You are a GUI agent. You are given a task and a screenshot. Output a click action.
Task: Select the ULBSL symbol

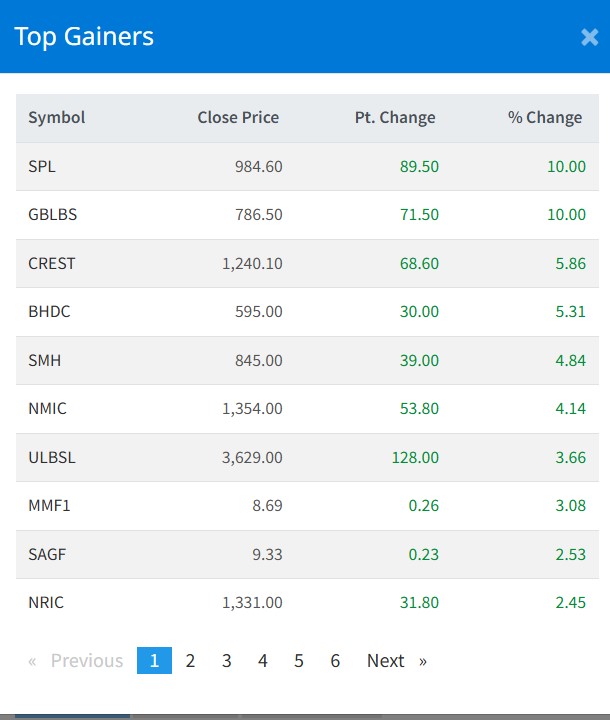(x=52, y=458)
